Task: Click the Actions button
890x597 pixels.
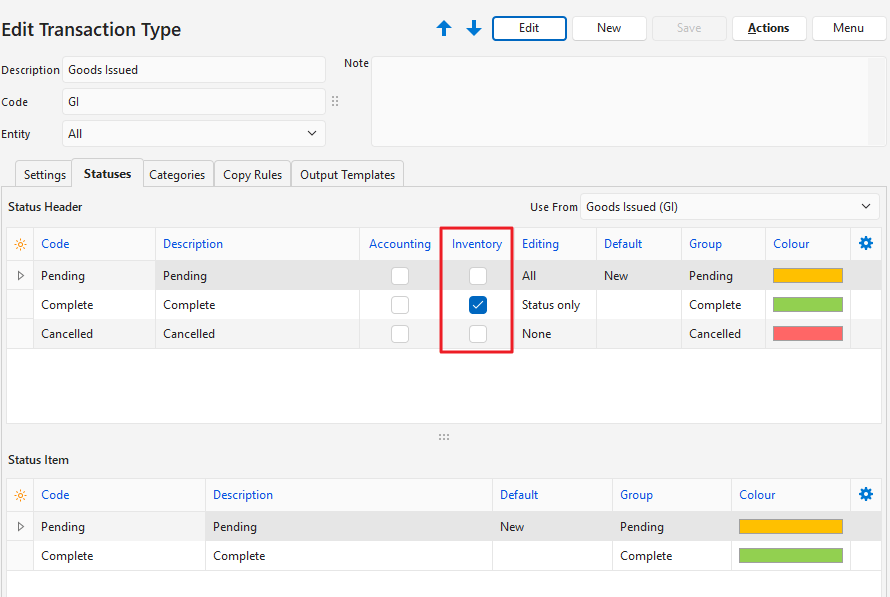Action: [x=768, y=28]
